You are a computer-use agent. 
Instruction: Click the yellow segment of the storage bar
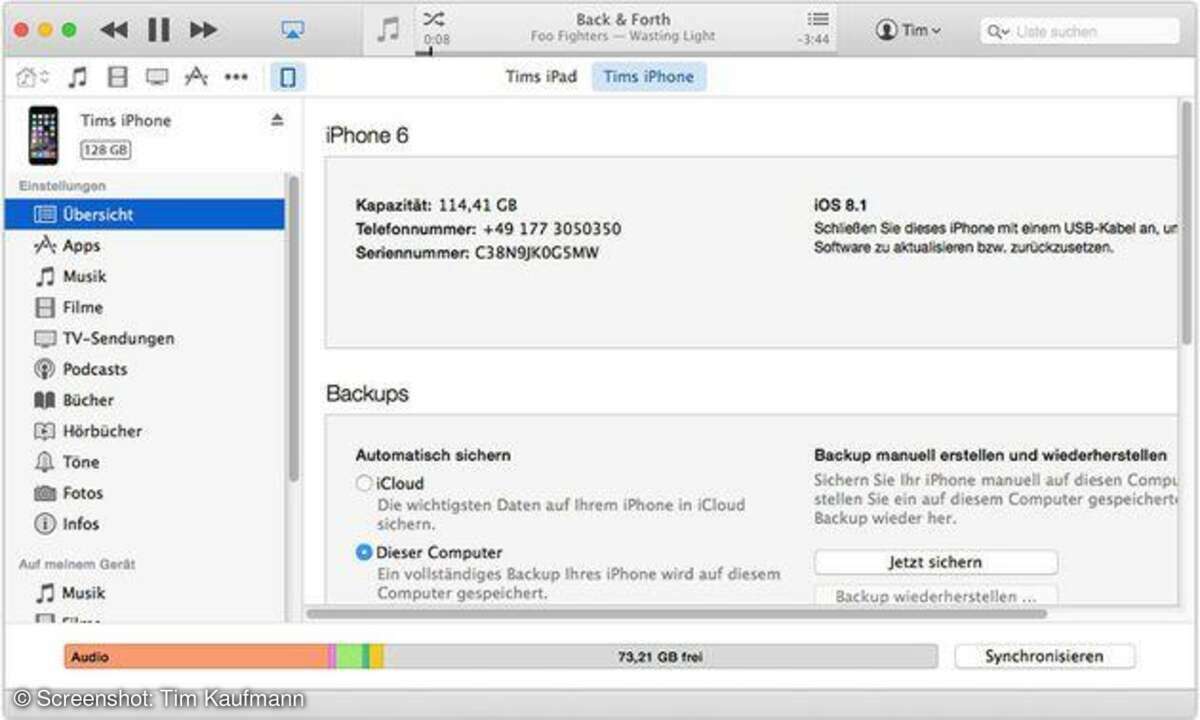[377, 657]
